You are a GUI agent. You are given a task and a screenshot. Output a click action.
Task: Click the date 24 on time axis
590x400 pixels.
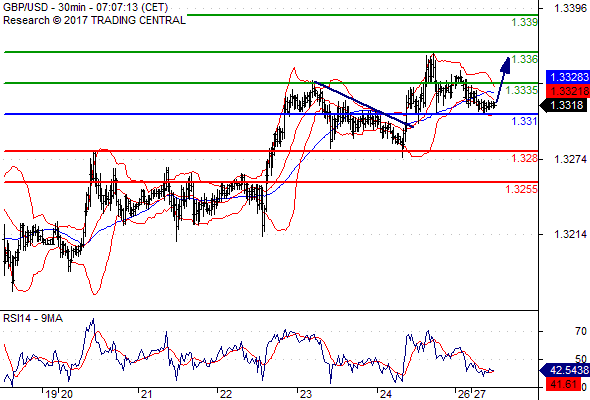click(x=386, y=394)
